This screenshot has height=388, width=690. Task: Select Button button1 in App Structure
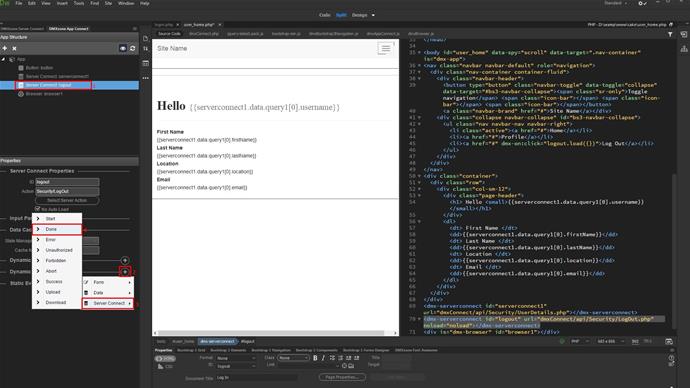39,68
